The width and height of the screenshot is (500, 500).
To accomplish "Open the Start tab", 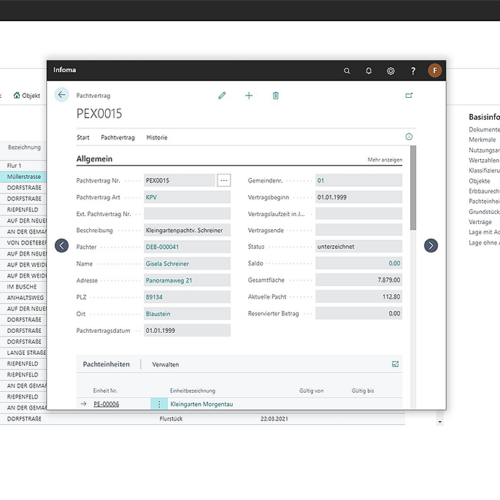I will [83, 137].
